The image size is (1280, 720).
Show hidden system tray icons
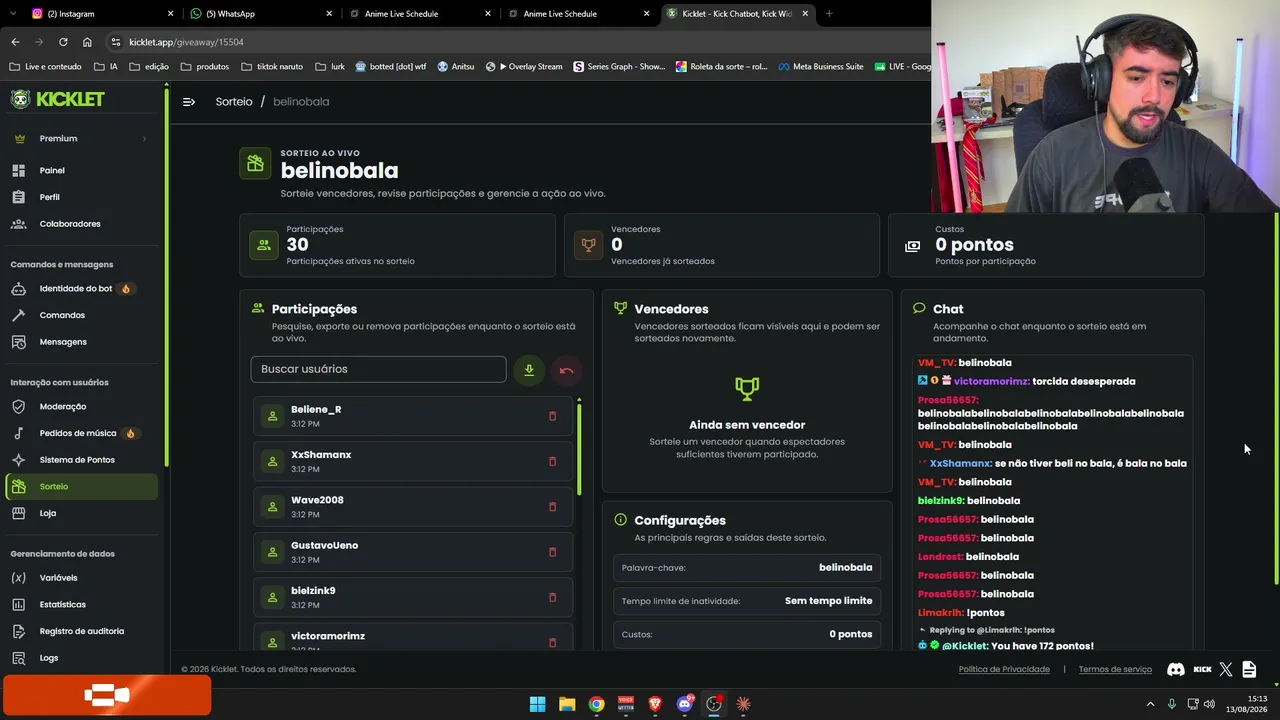pos(1150,704)
